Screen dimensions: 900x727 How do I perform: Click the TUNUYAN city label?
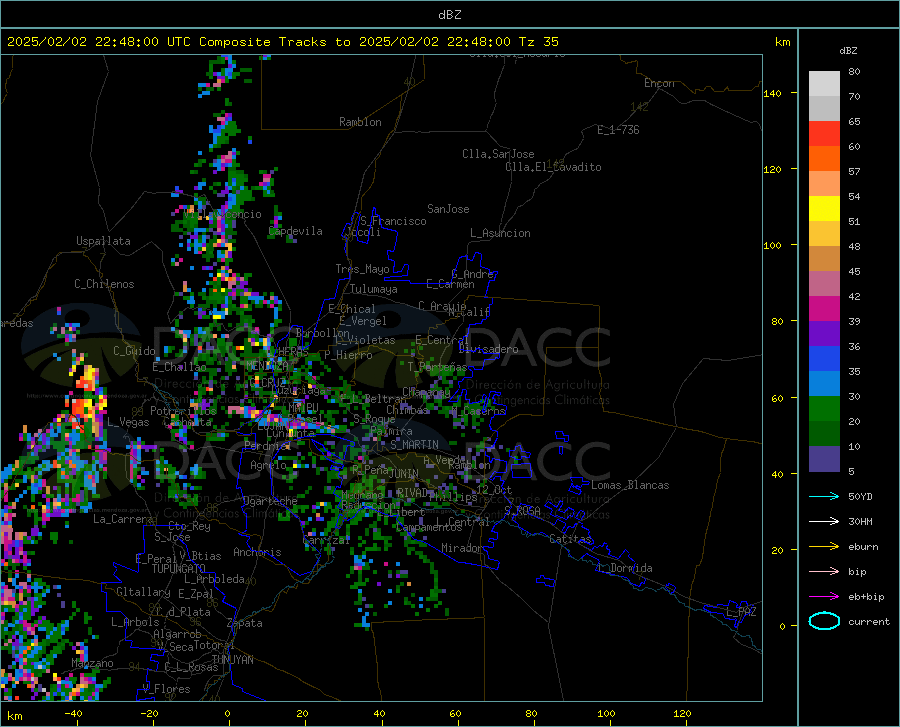tap(232, 660)
